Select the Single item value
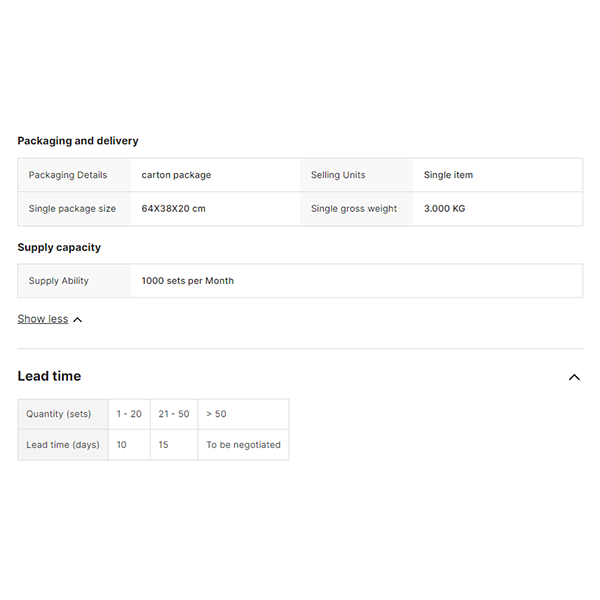Screen dimensions: 600x600 point(448,175)
